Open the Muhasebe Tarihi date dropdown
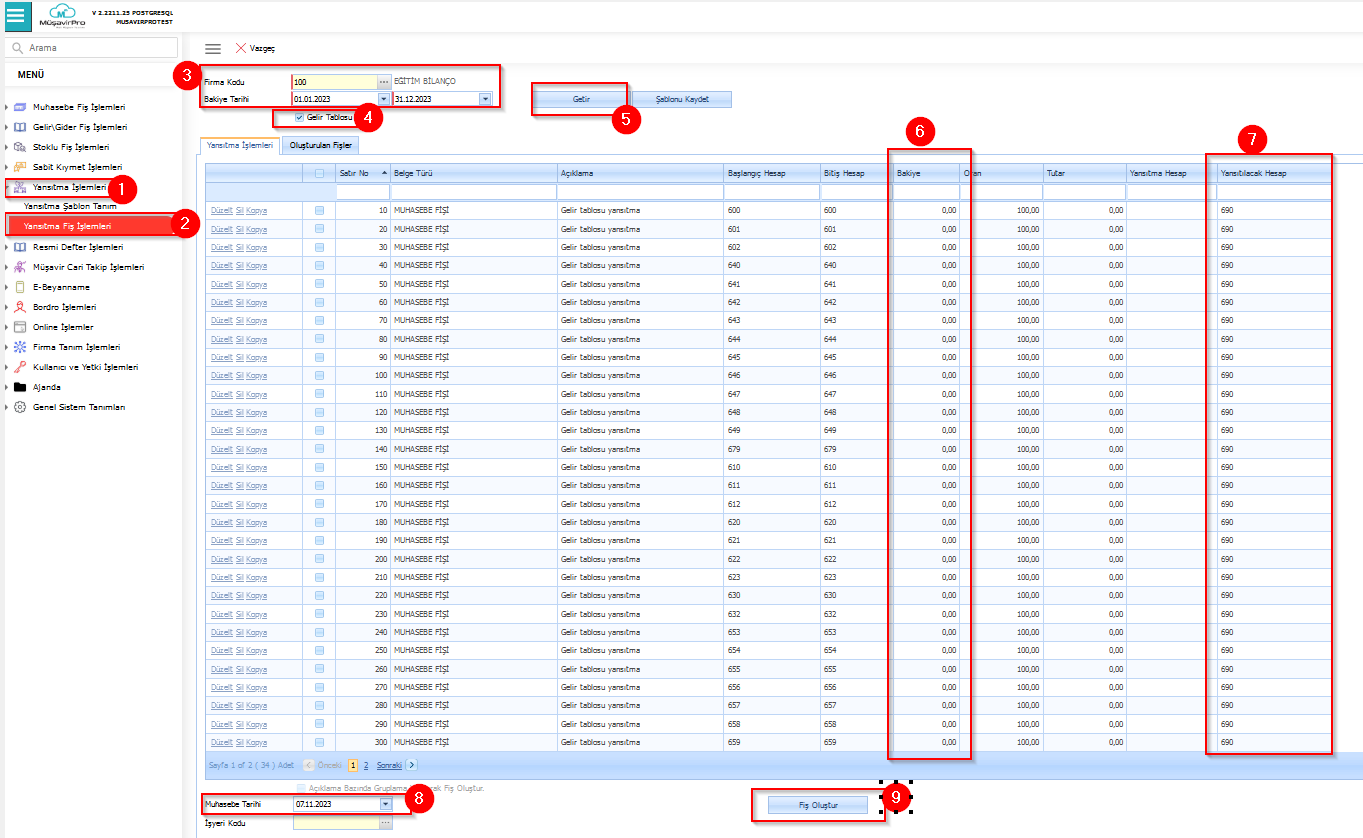 point(385,803)
